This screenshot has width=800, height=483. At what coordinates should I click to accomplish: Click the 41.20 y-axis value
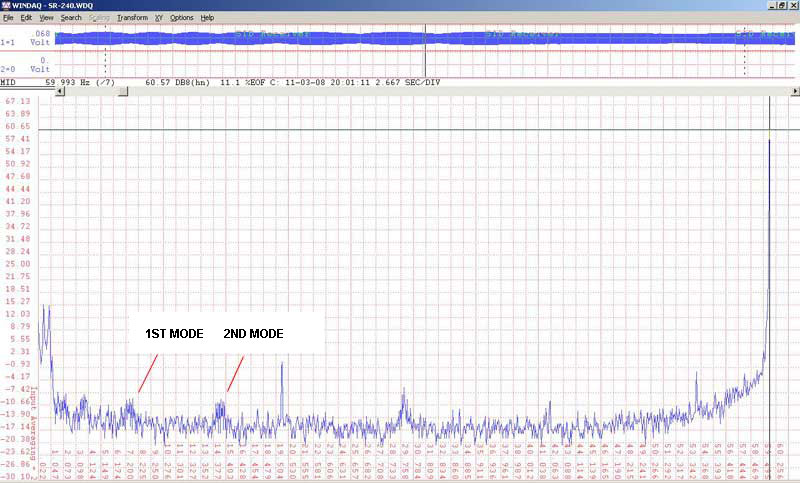tap(18, 201)
